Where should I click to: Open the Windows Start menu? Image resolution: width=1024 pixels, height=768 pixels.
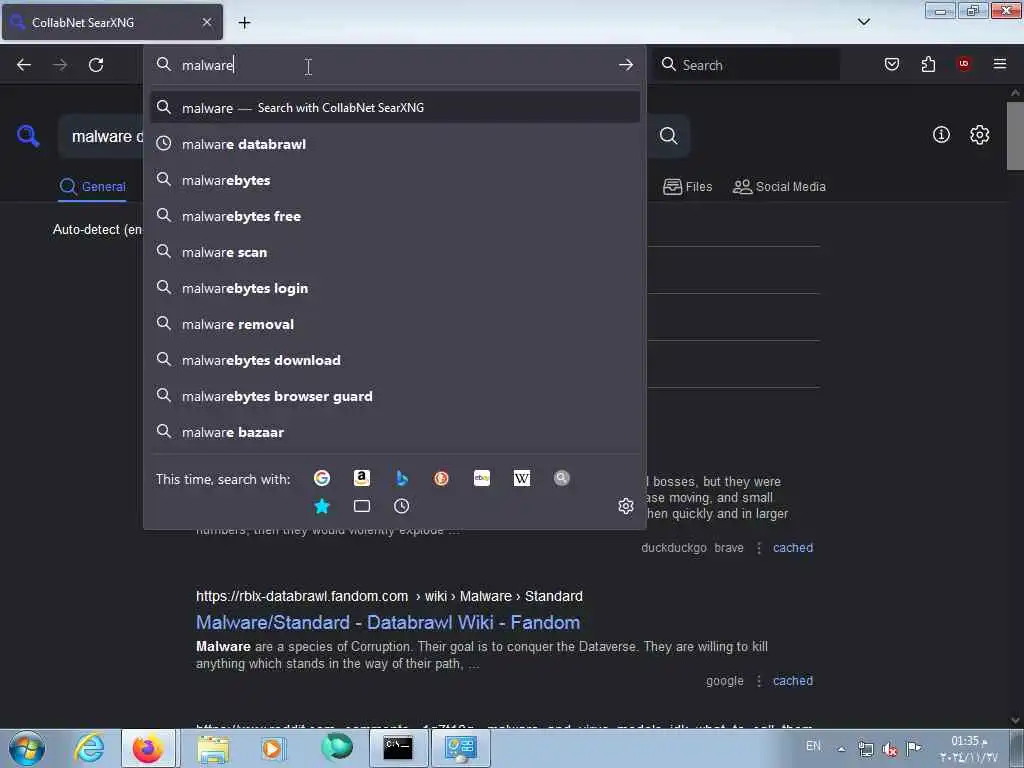(x=26, y=748)
